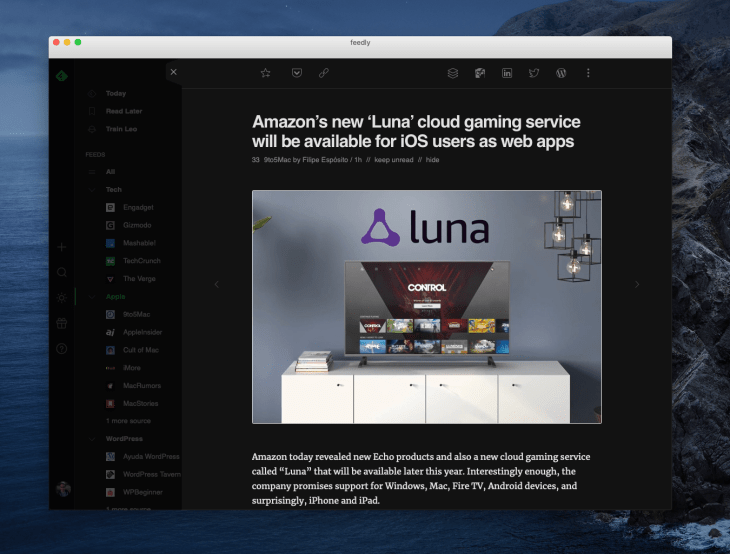Toggle the theme brightness sun icon
The image size is (730, 554).
click(x=62, y=297)
